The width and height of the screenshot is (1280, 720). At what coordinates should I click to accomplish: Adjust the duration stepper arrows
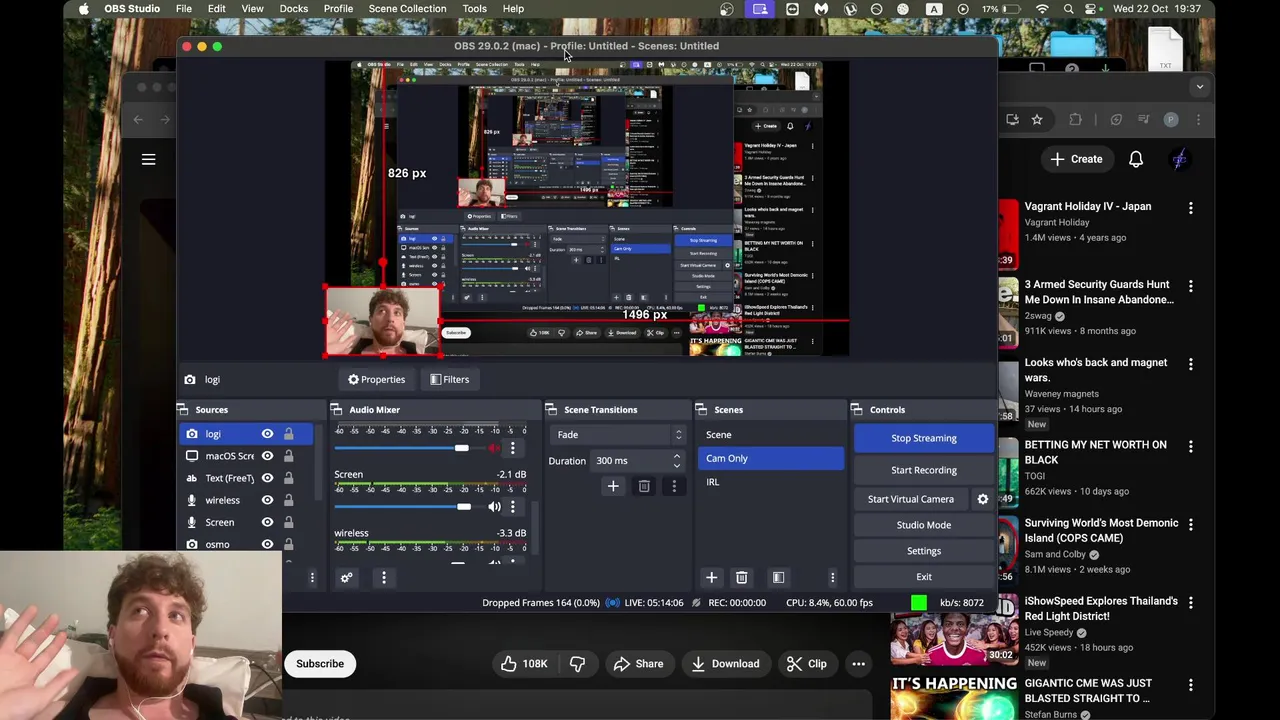(677, 461)
